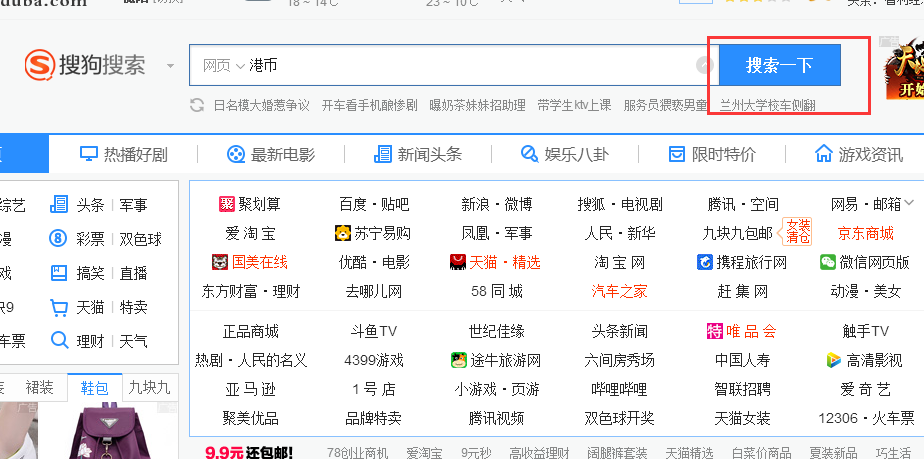The width and height of the screenshot is (924, 459).
Task: Open hot search 开车看手机酿惨剧
Action: (369, 105)
